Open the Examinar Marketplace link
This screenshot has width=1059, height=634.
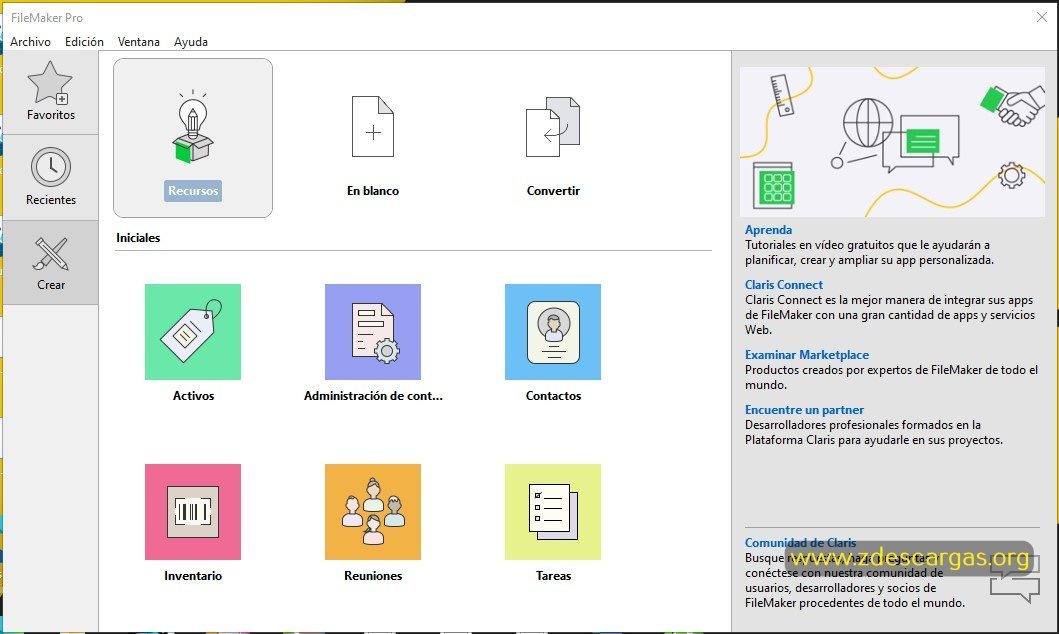(x=807, y=354)
